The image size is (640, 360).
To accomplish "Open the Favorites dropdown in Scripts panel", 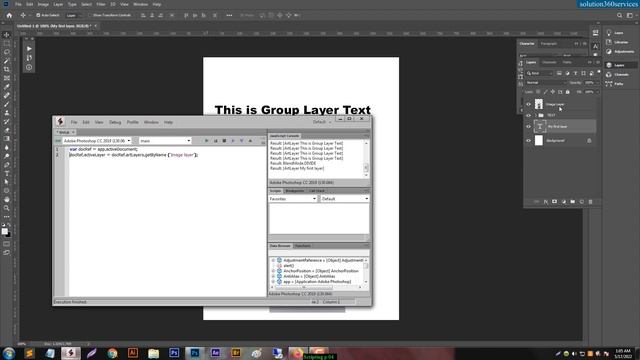I will 293,199.
